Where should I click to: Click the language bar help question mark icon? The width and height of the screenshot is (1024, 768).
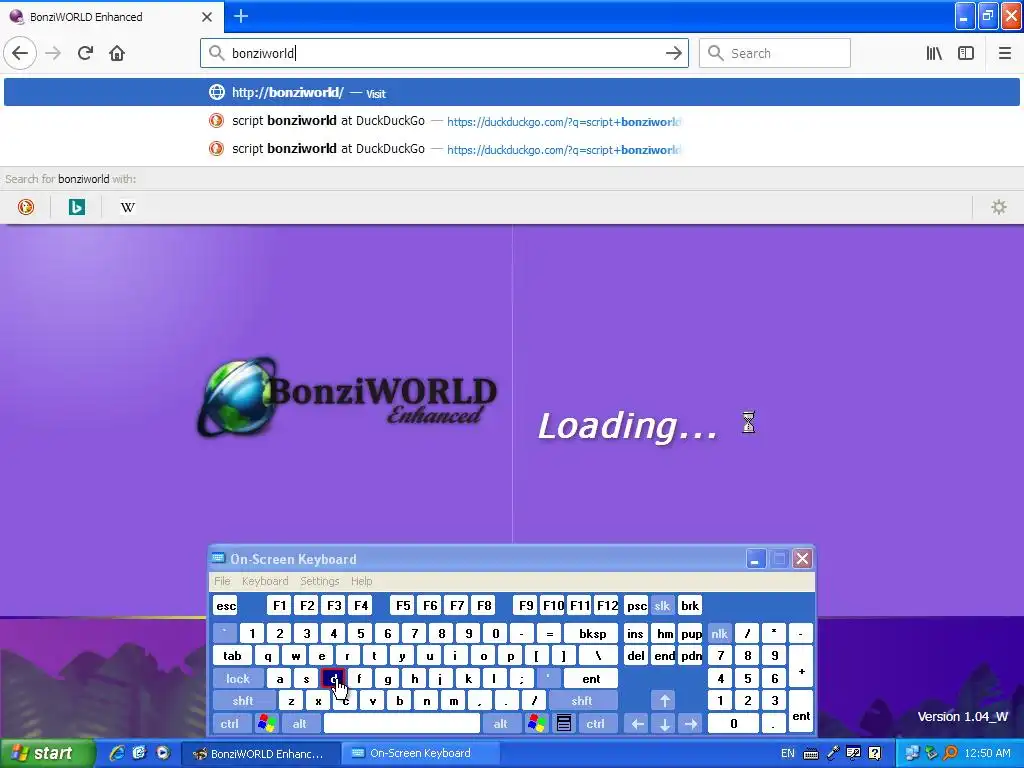pyautogui.click(x=874, y=754)
